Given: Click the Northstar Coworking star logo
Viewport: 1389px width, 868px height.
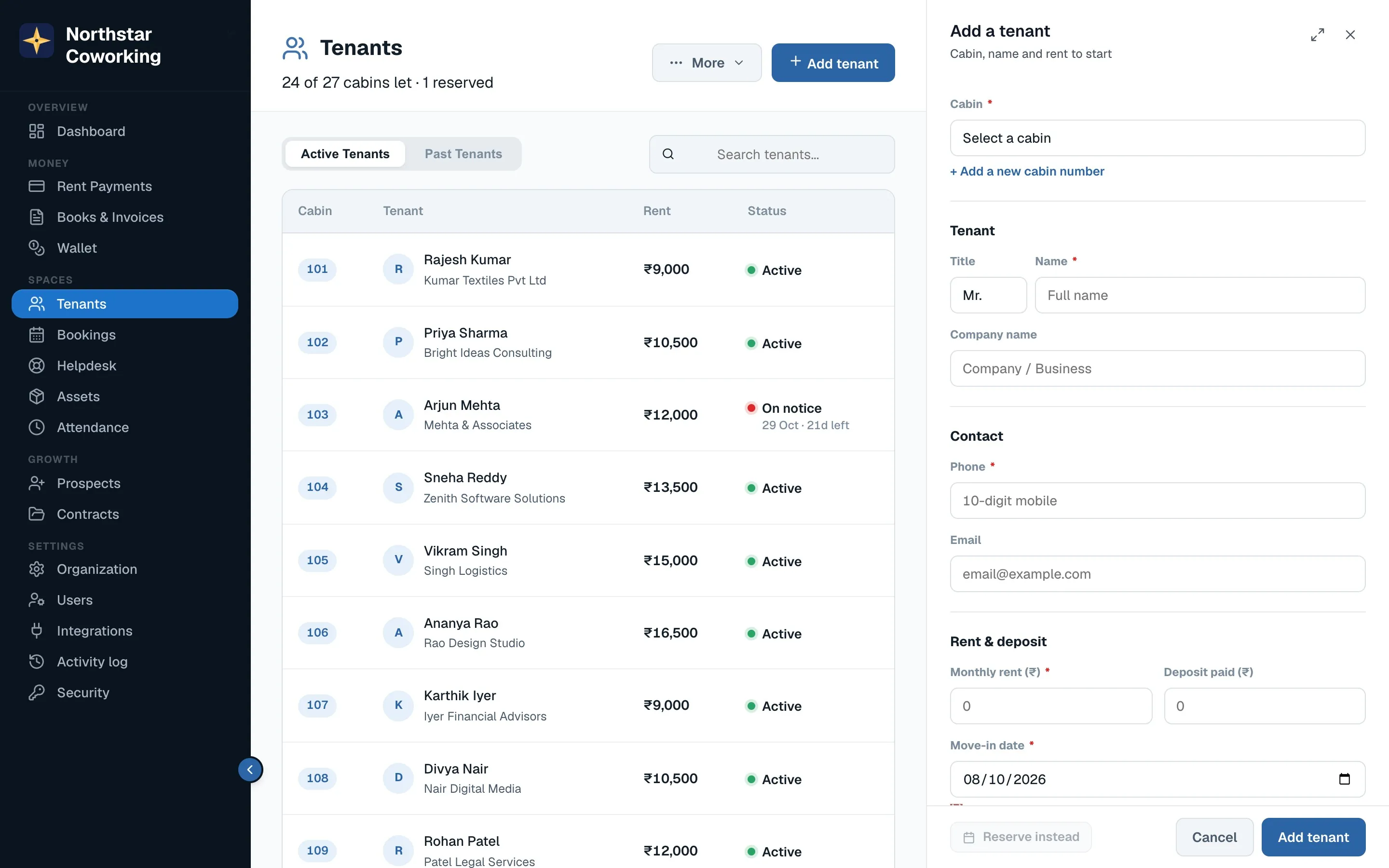Looking at the screenshot, I should (x=37, y=41).
